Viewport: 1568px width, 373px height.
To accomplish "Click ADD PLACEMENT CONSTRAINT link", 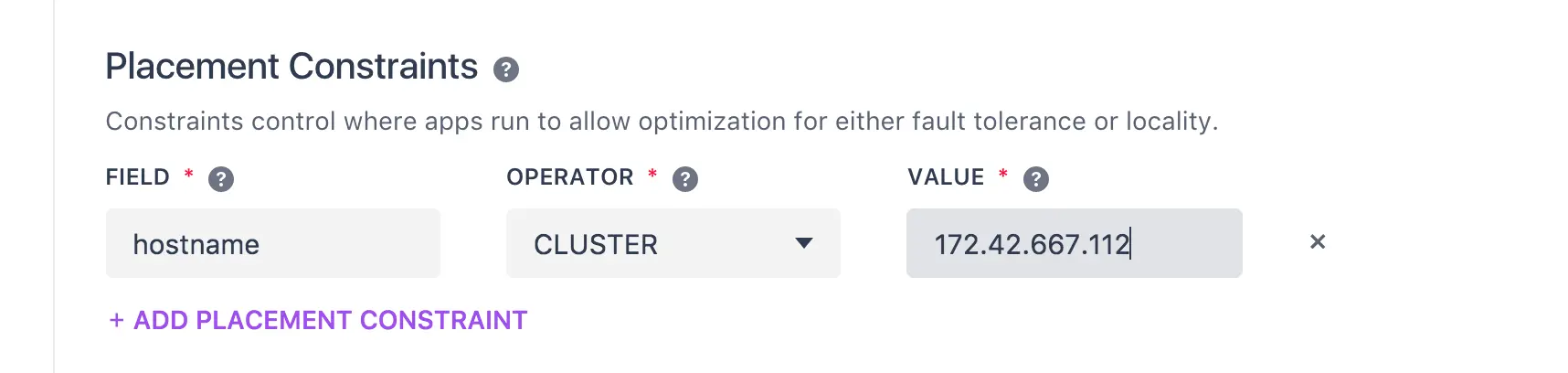I will (318, 320).
